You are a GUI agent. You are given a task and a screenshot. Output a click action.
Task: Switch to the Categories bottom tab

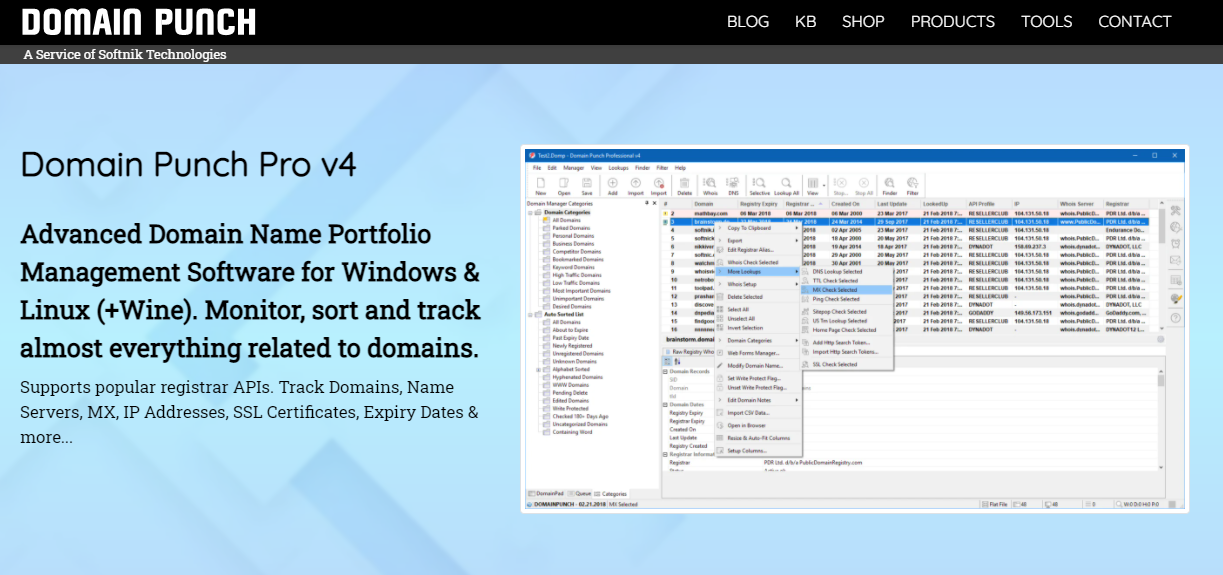611,494
